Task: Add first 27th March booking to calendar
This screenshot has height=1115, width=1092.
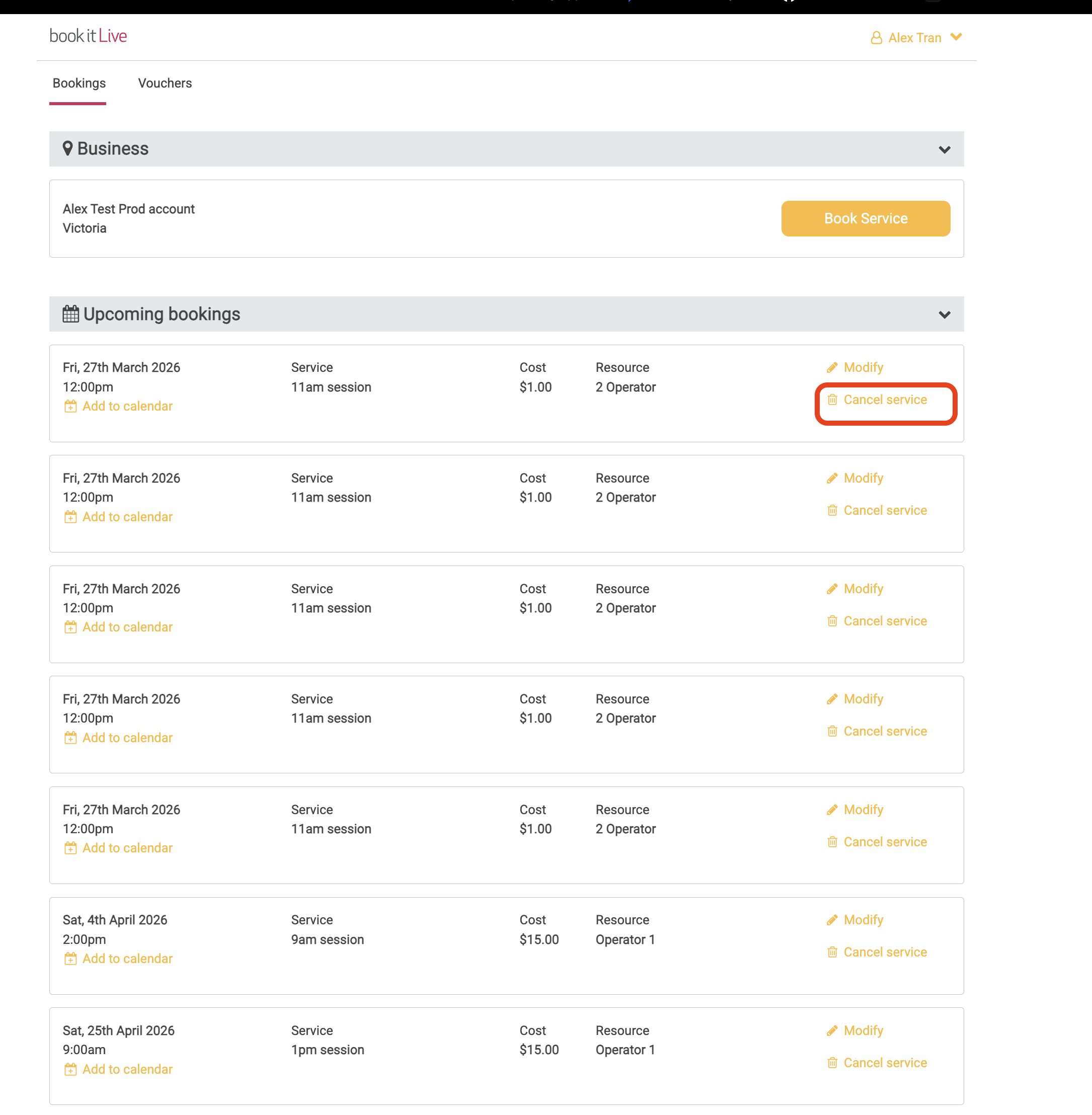Action: 127,406
